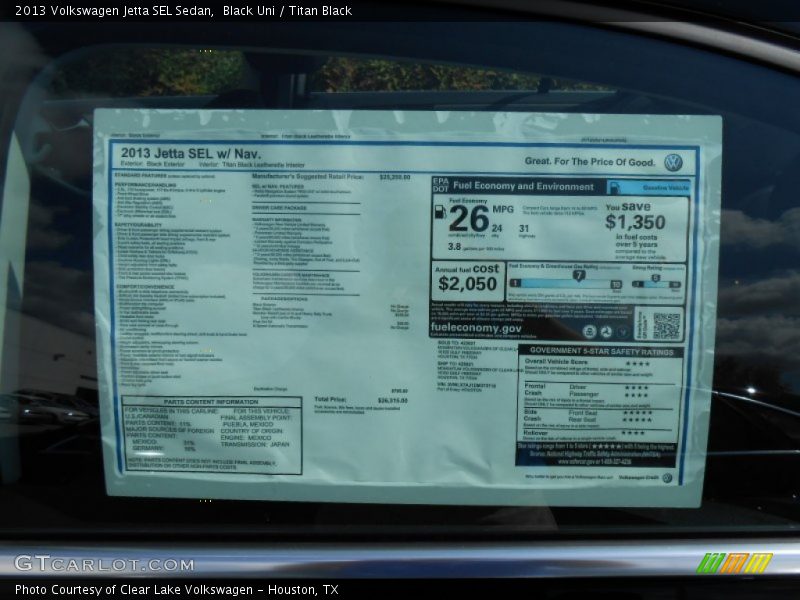Click the '$1,350' savings amount
Image resolution: width=800 pixels, height=600 pixels.
635,222
